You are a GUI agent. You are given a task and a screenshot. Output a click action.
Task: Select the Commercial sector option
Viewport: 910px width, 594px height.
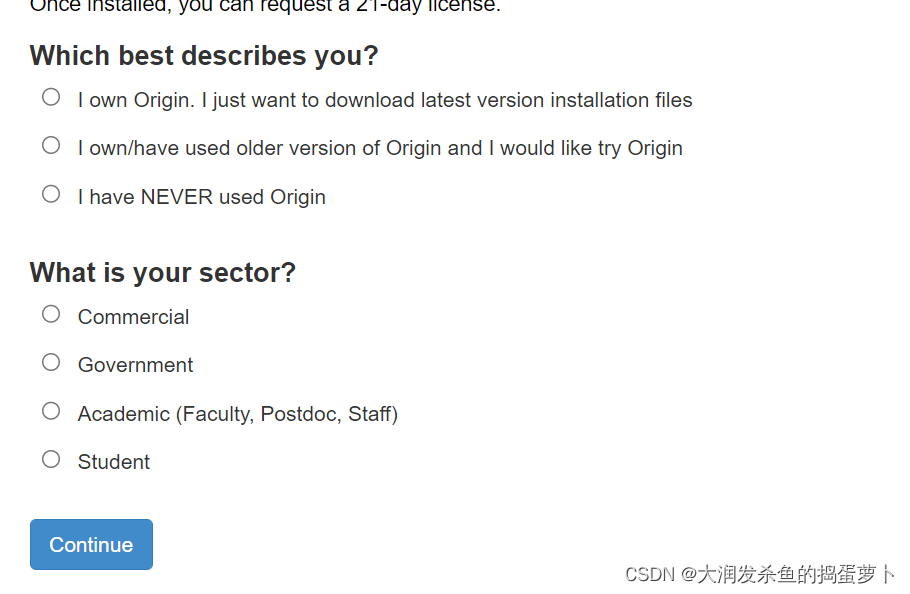pyautogui.click(x=51, y=313)
